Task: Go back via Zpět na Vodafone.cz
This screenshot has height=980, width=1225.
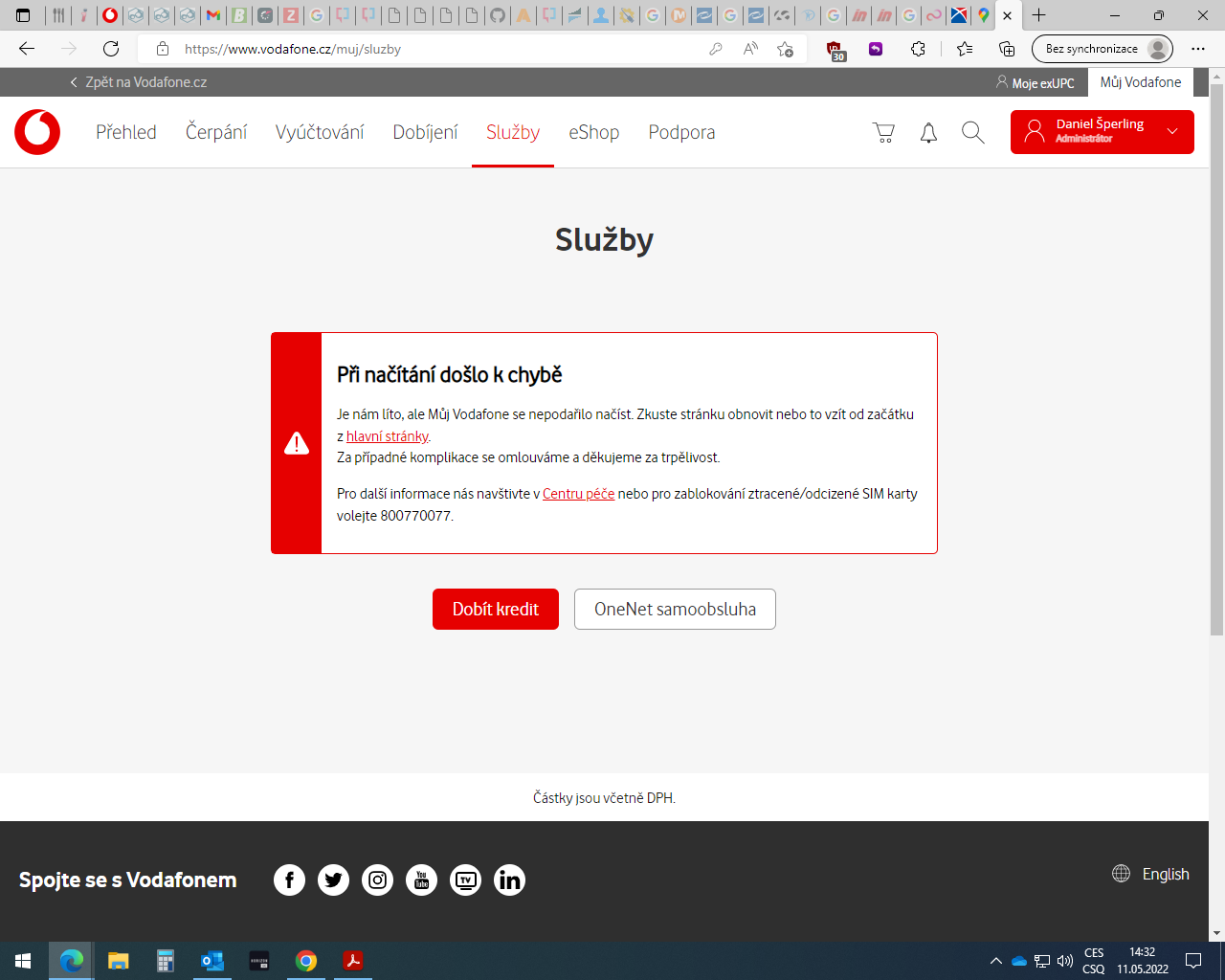Action: coord(138,82)
